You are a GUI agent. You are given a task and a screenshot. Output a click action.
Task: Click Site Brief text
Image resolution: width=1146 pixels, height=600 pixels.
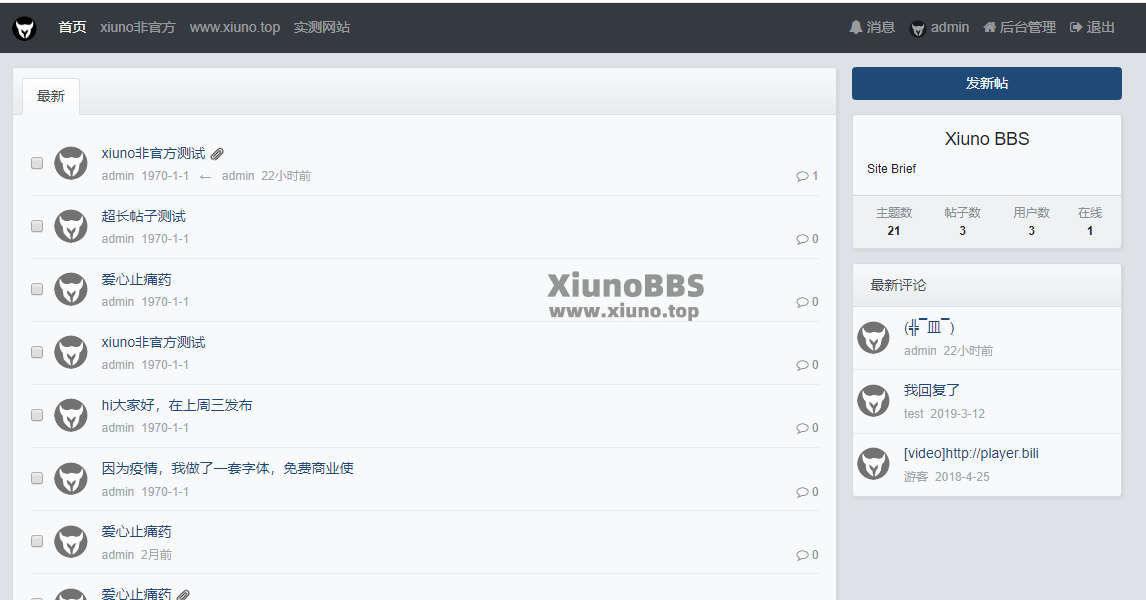coord(891,169)
